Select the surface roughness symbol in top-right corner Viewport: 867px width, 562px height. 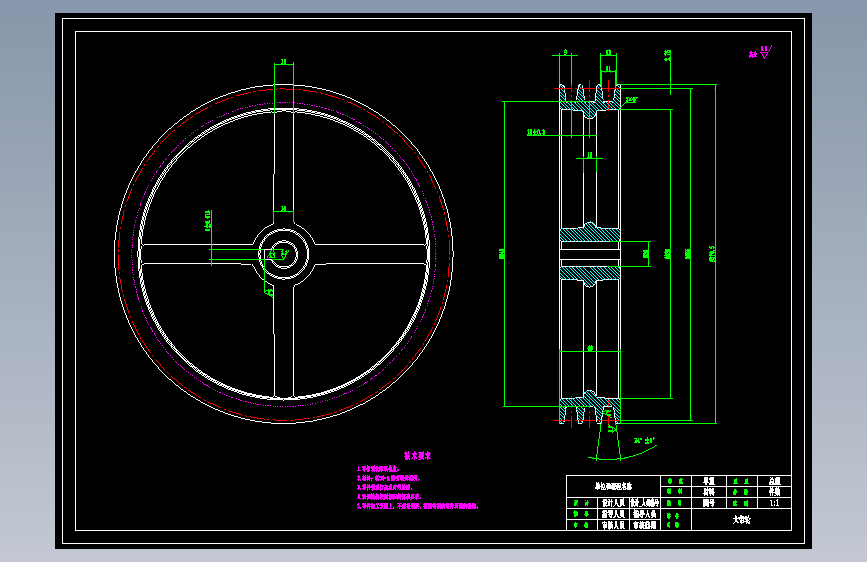tap(761, 53)
